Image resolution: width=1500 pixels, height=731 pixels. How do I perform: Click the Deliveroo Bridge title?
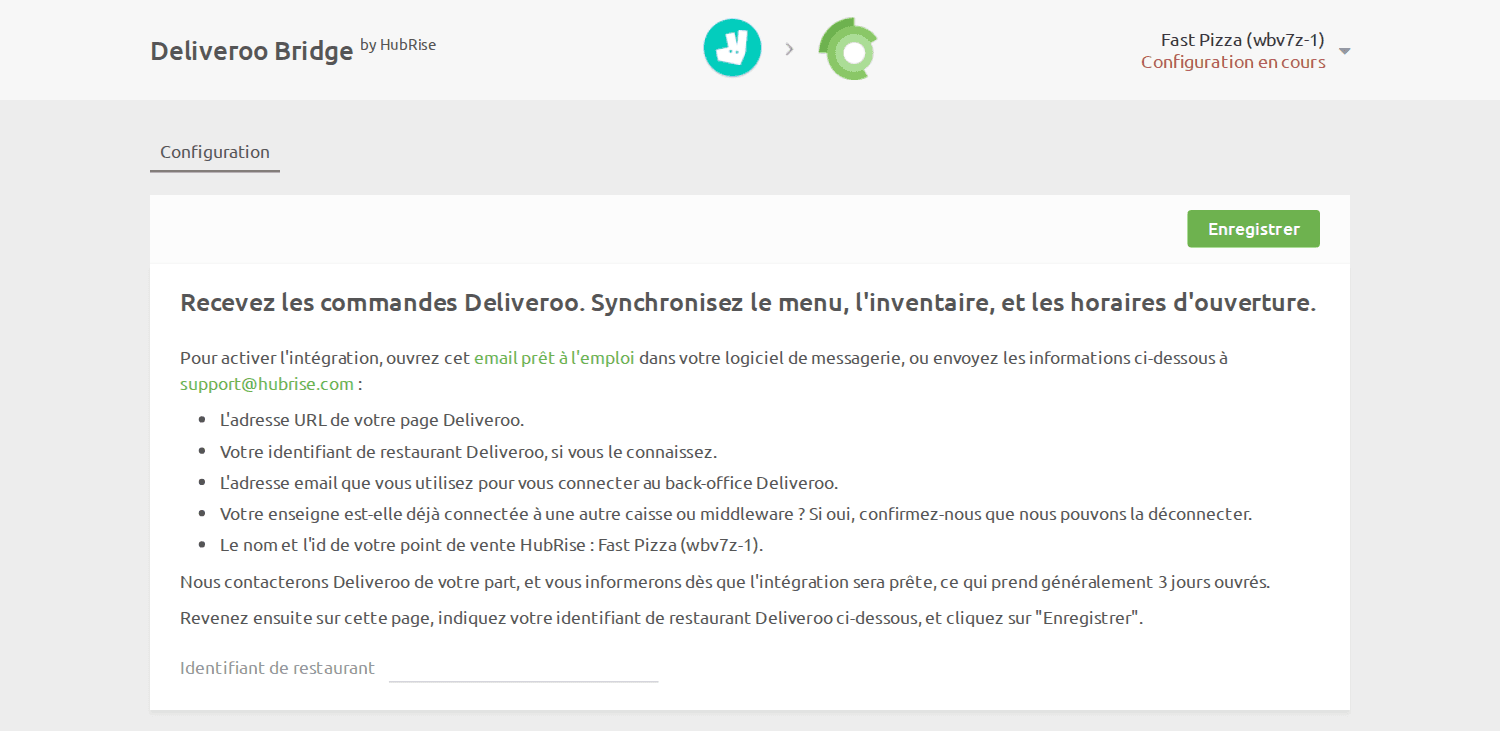pyautogui.click(x=251, y=51)
